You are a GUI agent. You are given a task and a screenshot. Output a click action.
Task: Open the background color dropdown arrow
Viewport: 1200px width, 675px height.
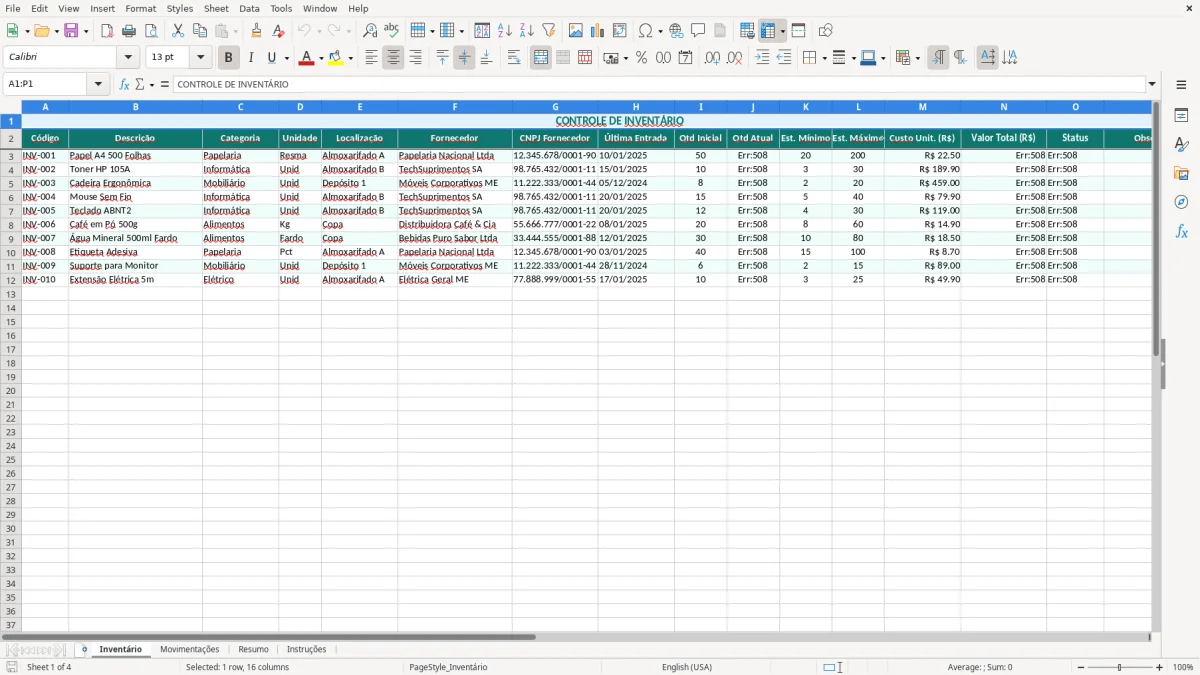(350, 58)
